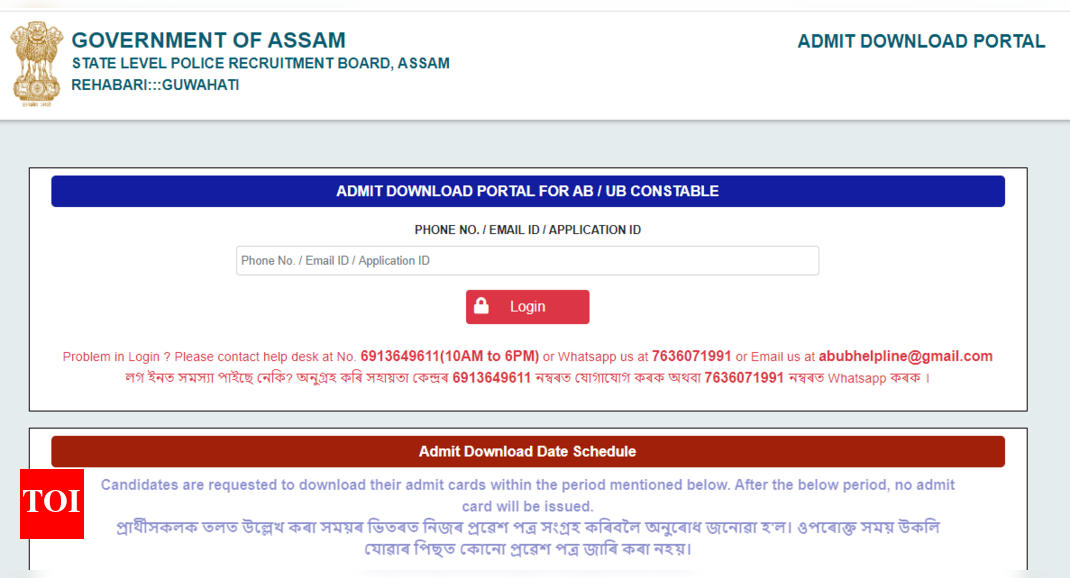Select help desk number 6913649611(10AM to 6PM)

tap(450, 356)
